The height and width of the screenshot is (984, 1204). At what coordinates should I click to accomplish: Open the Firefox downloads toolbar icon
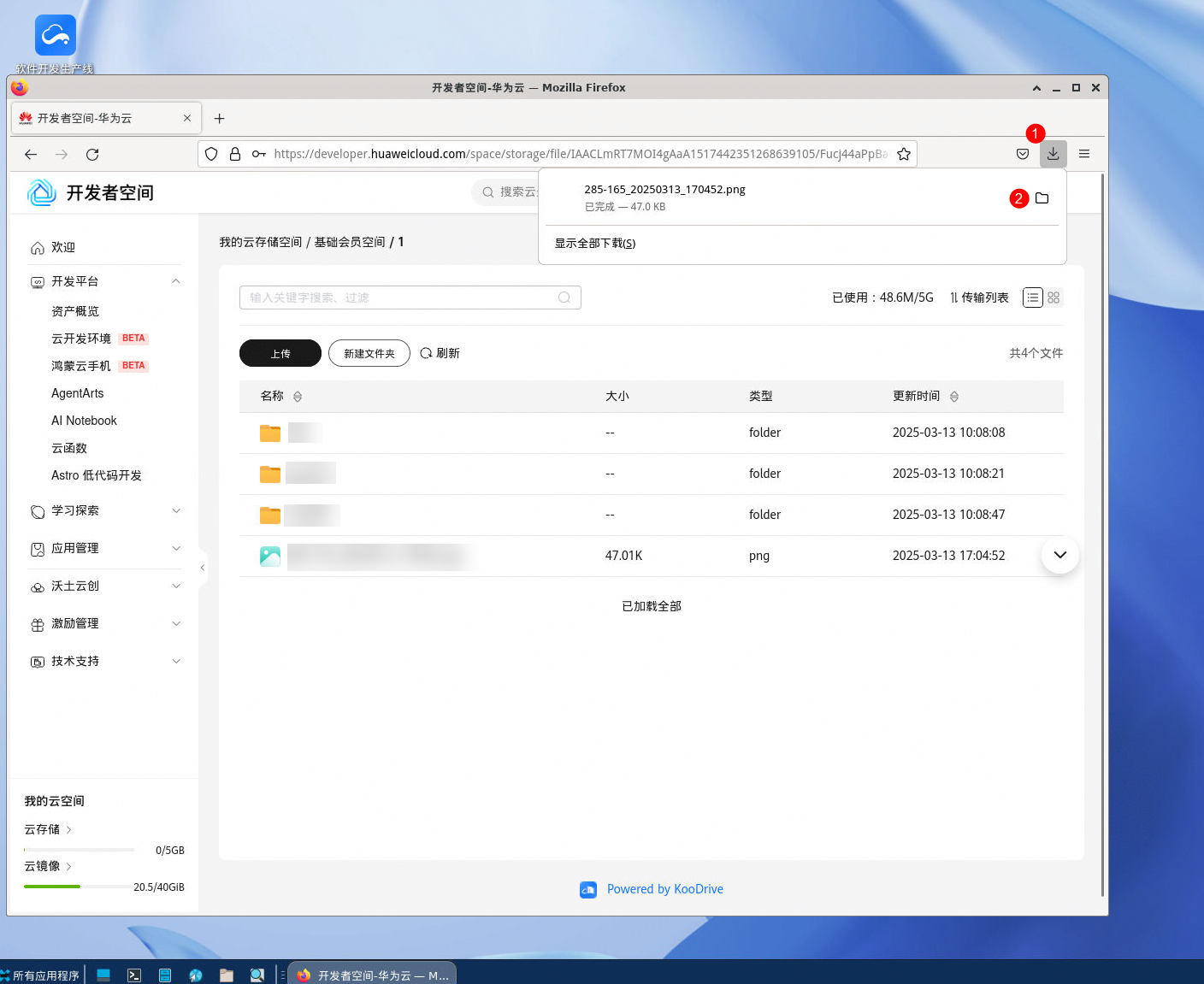pyautogui.click(x=1053, y=154)
